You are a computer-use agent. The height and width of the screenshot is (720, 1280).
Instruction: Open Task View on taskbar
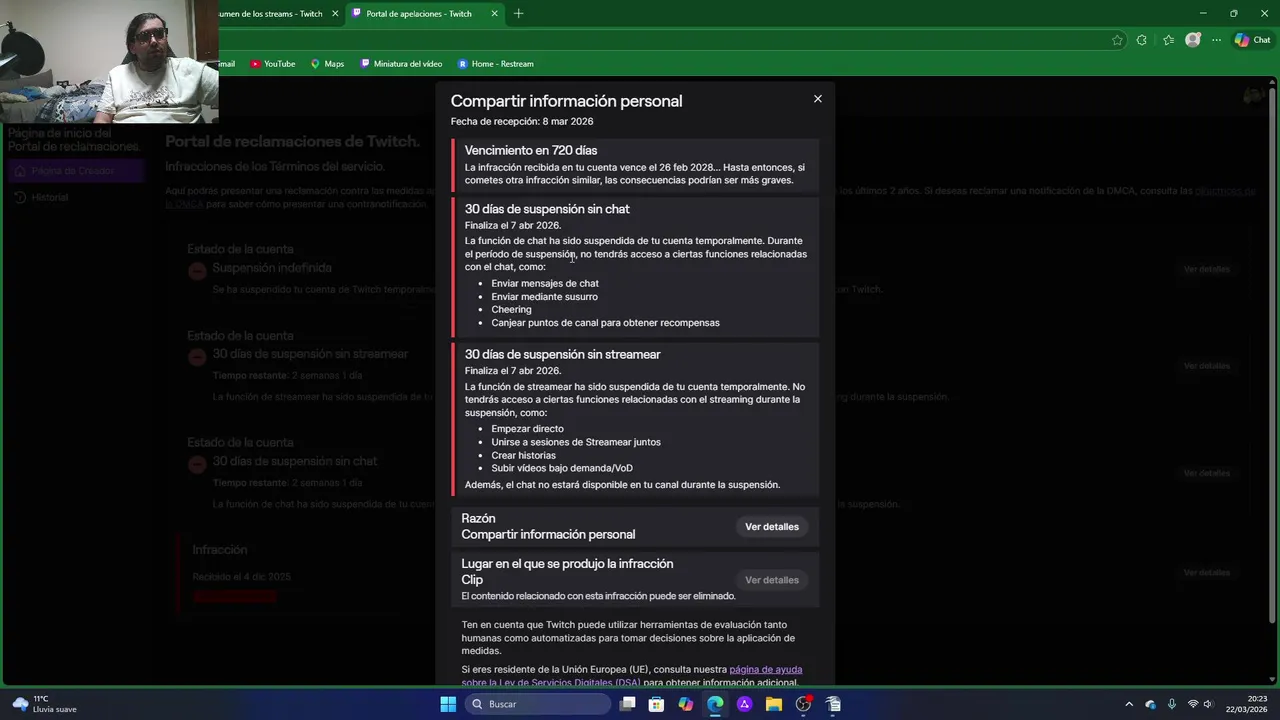click(x=627, y=704)
